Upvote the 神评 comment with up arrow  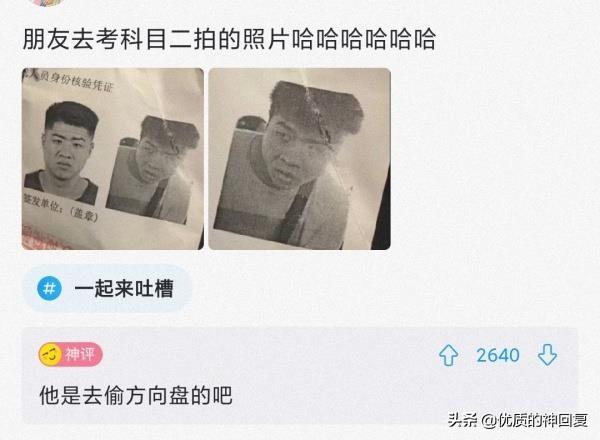pyautogui.click(x=448, y=355)
